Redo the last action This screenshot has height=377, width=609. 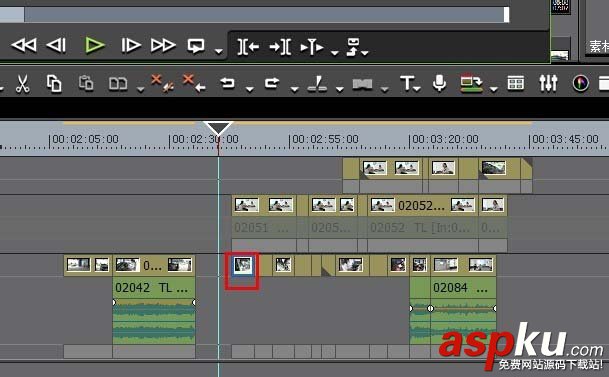(x=272, y=83)
